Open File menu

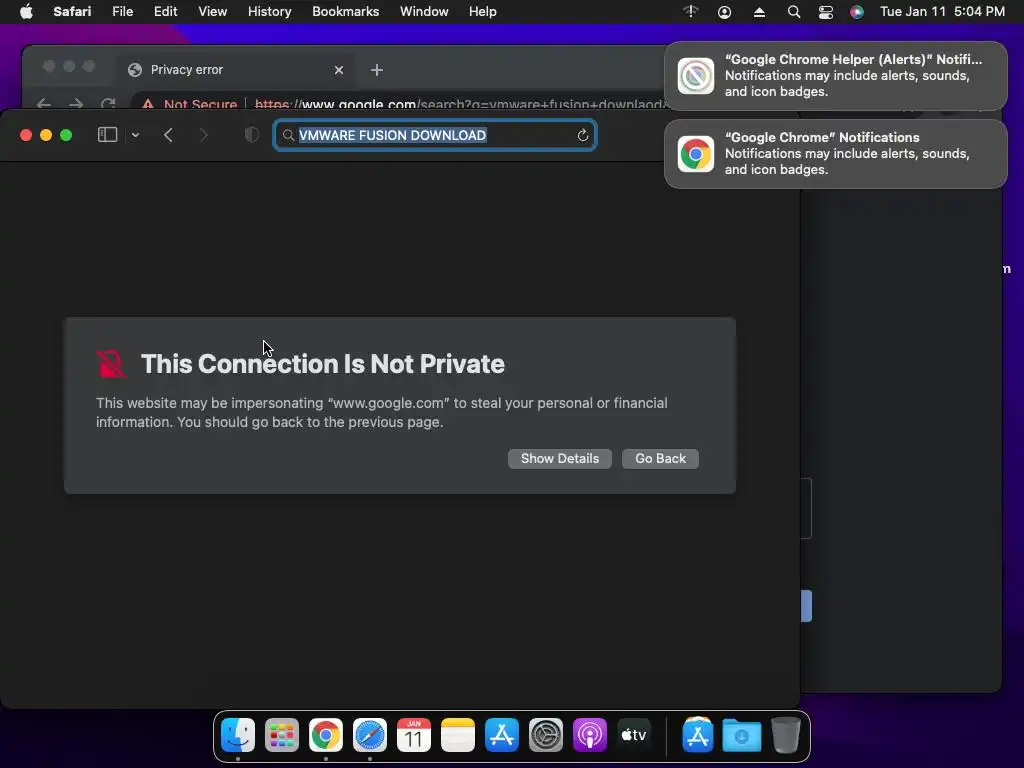(122, 12)
